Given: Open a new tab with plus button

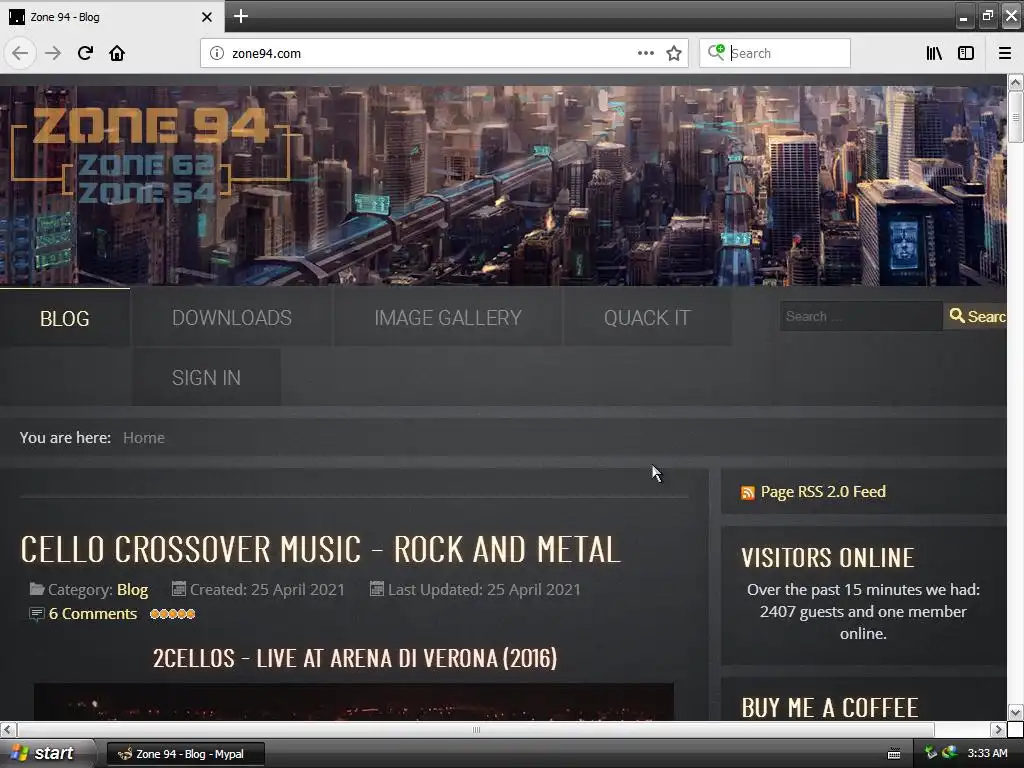Looking at the screenshot, I should point(240,16).
